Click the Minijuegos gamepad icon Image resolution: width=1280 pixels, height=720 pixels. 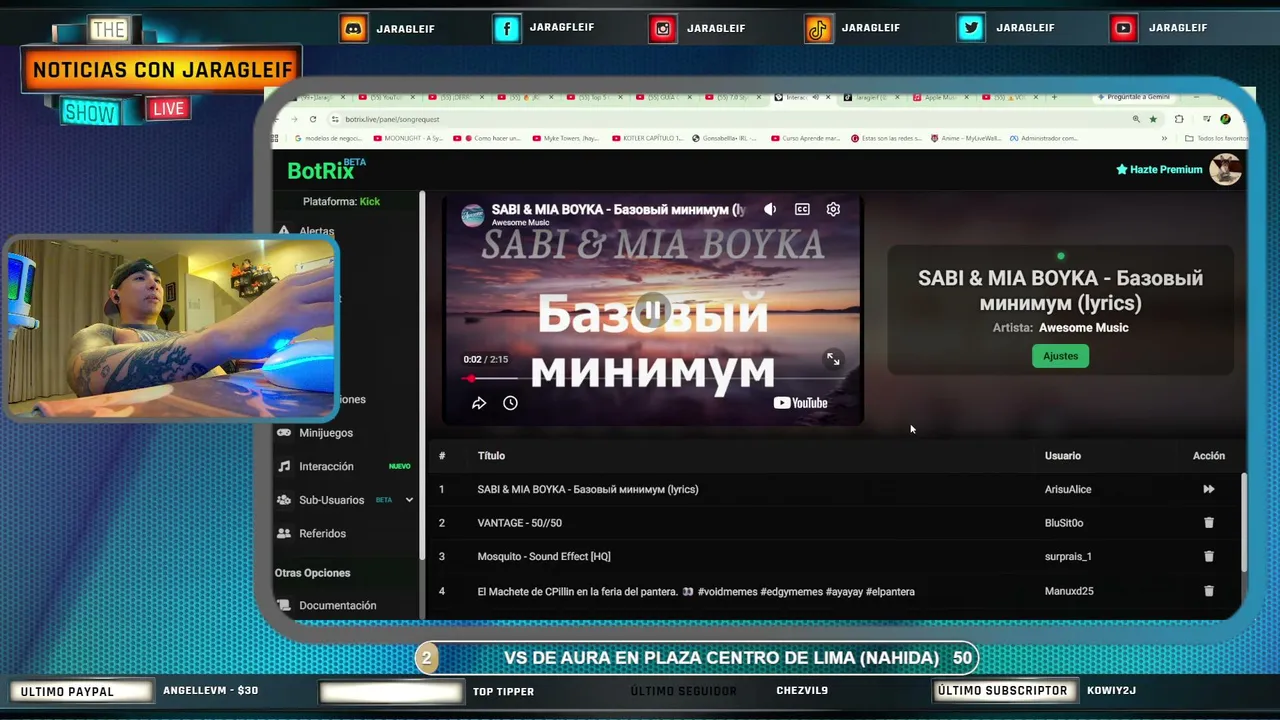pos(284,433)
